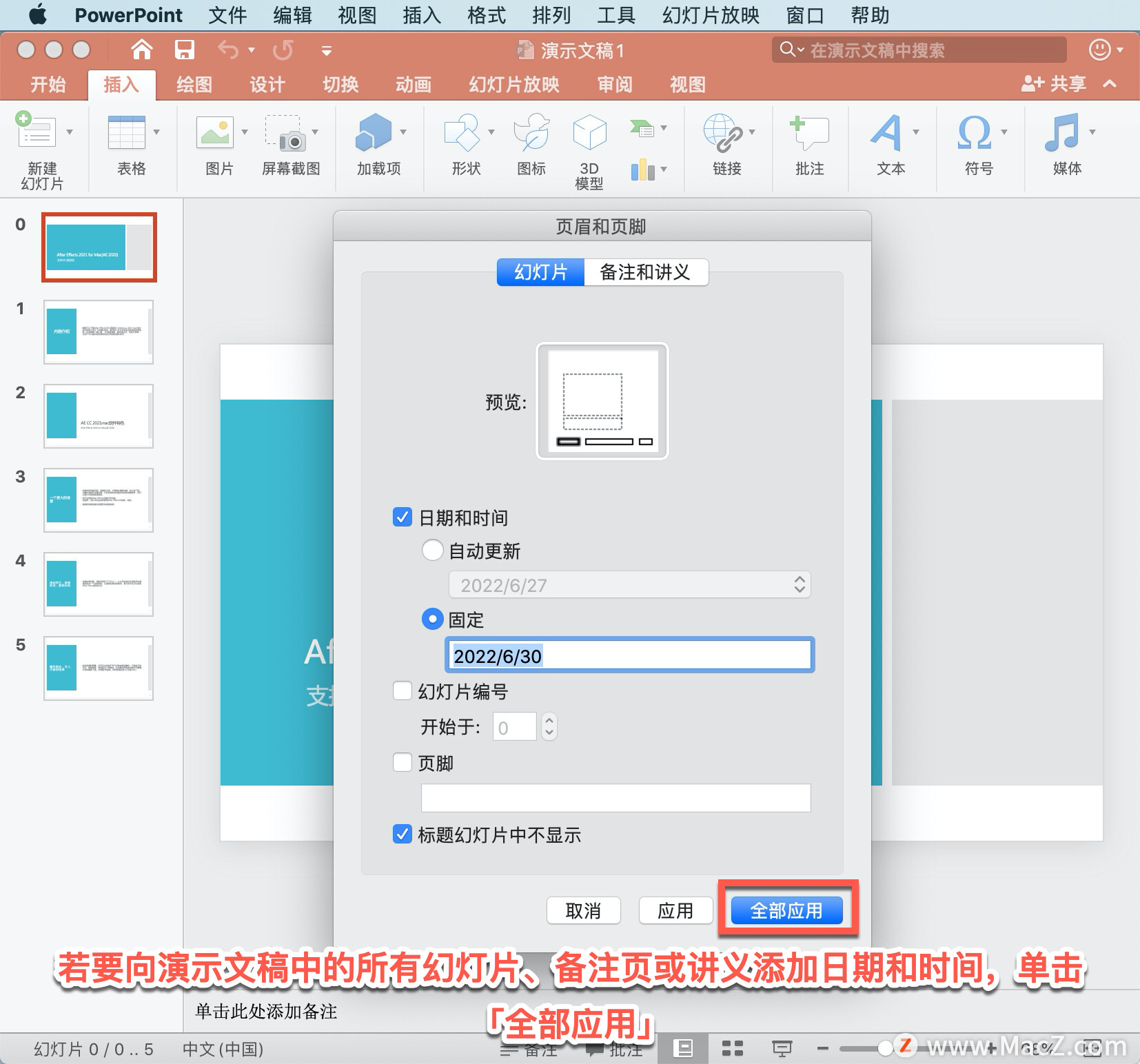Expand the Shapes dropdown arrow

coord(491,132)
